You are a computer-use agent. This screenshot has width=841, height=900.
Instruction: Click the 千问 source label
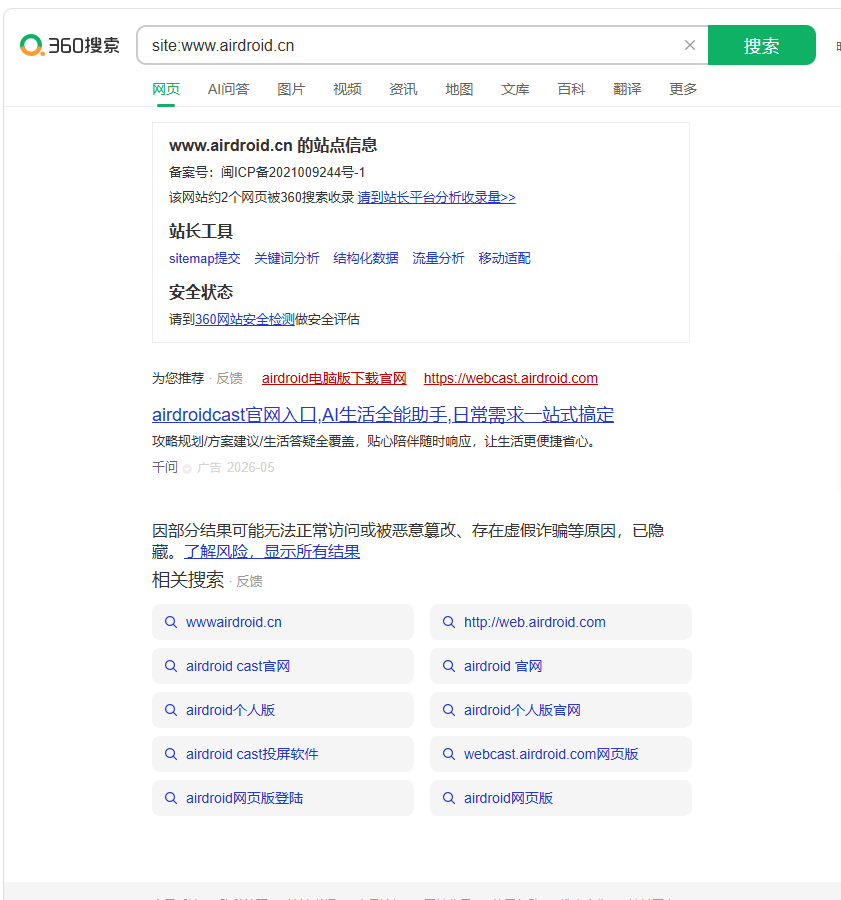tap(165, 467)
